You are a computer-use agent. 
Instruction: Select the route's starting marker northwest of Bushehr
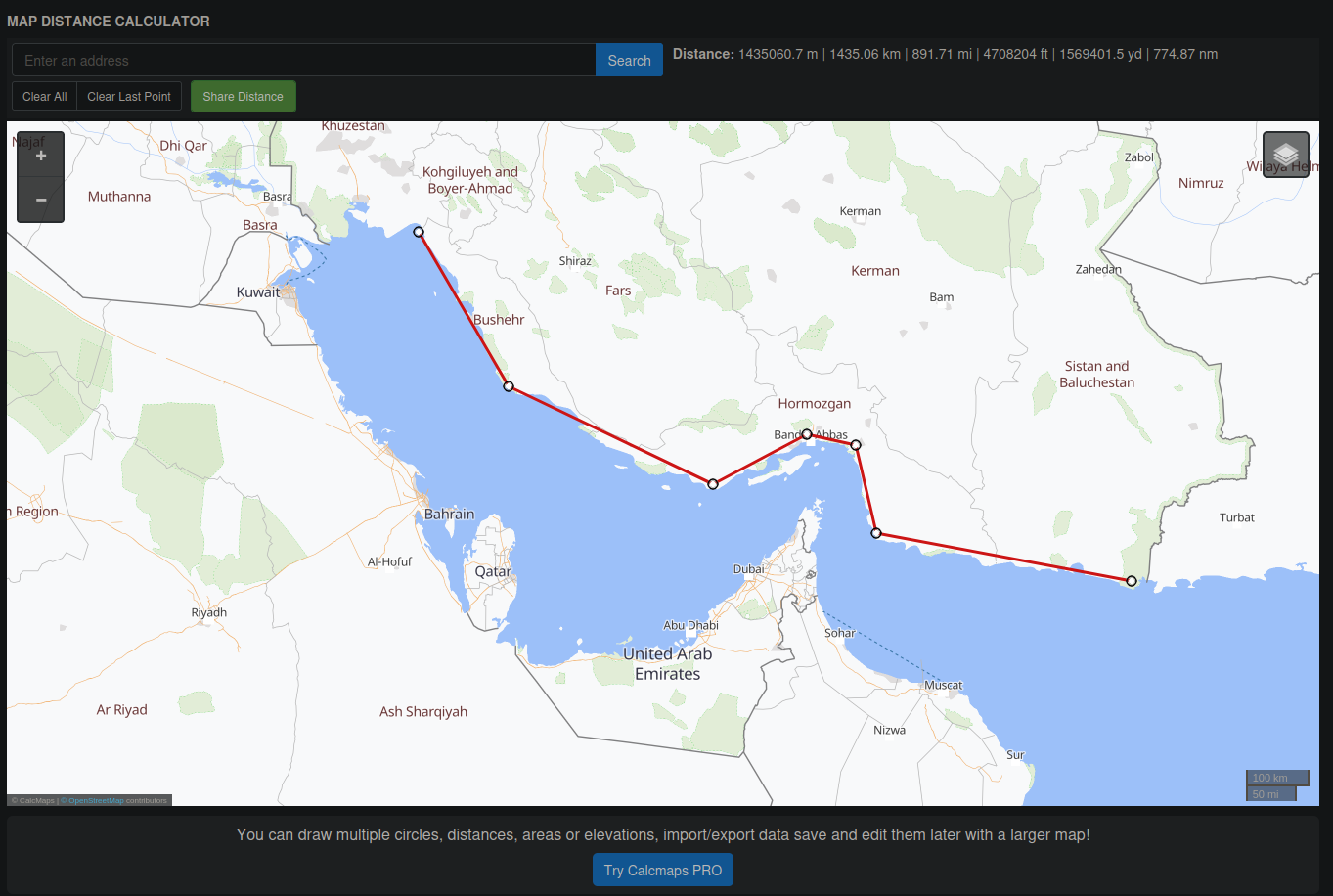point(419,232)
